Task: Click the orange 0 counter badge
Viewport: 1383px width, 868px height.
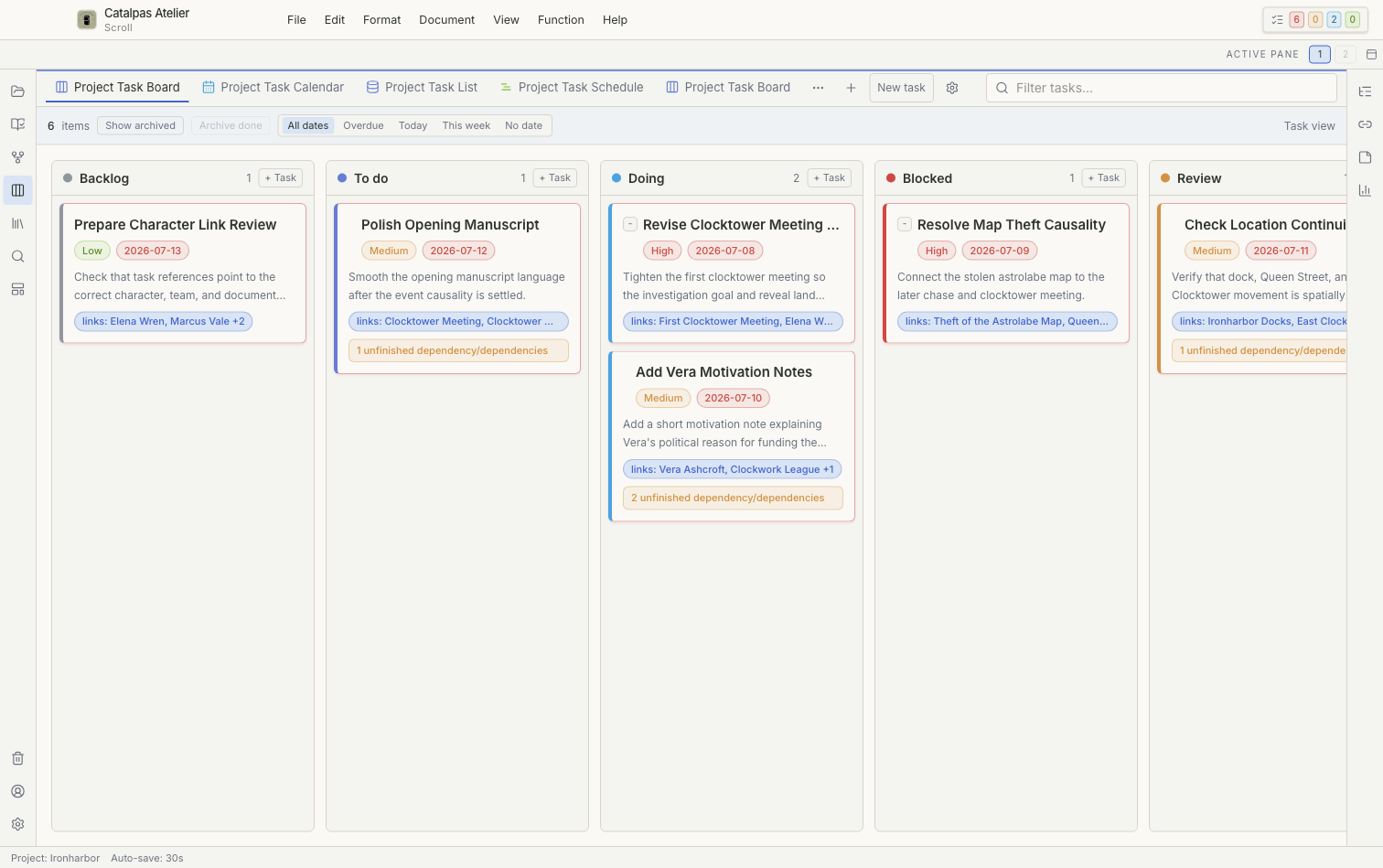Action: click(1314, 19)
